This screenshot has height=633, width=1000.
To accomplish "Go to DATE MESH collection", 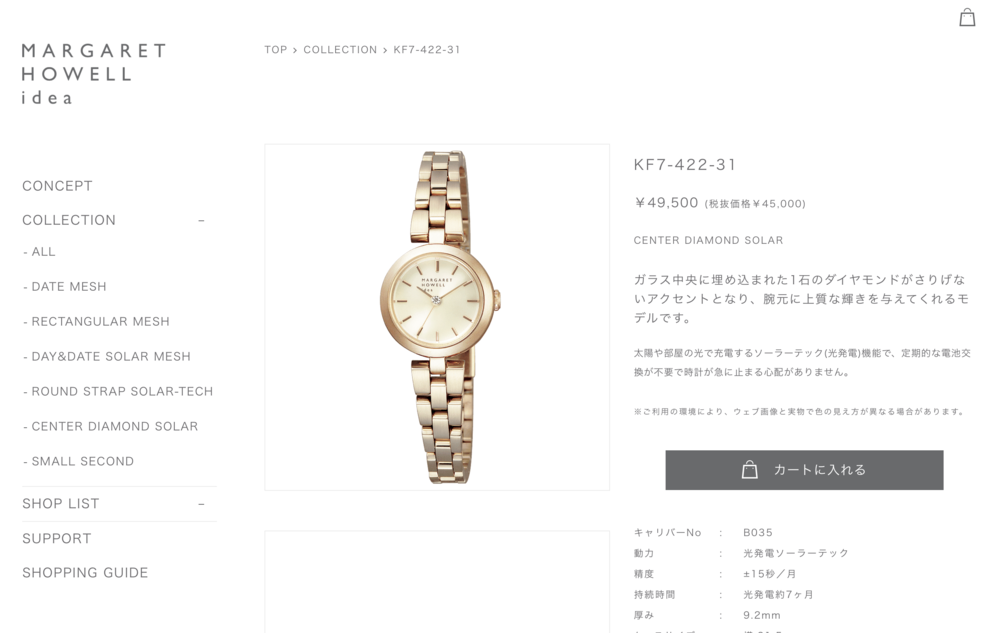I will tap(64, 287).
